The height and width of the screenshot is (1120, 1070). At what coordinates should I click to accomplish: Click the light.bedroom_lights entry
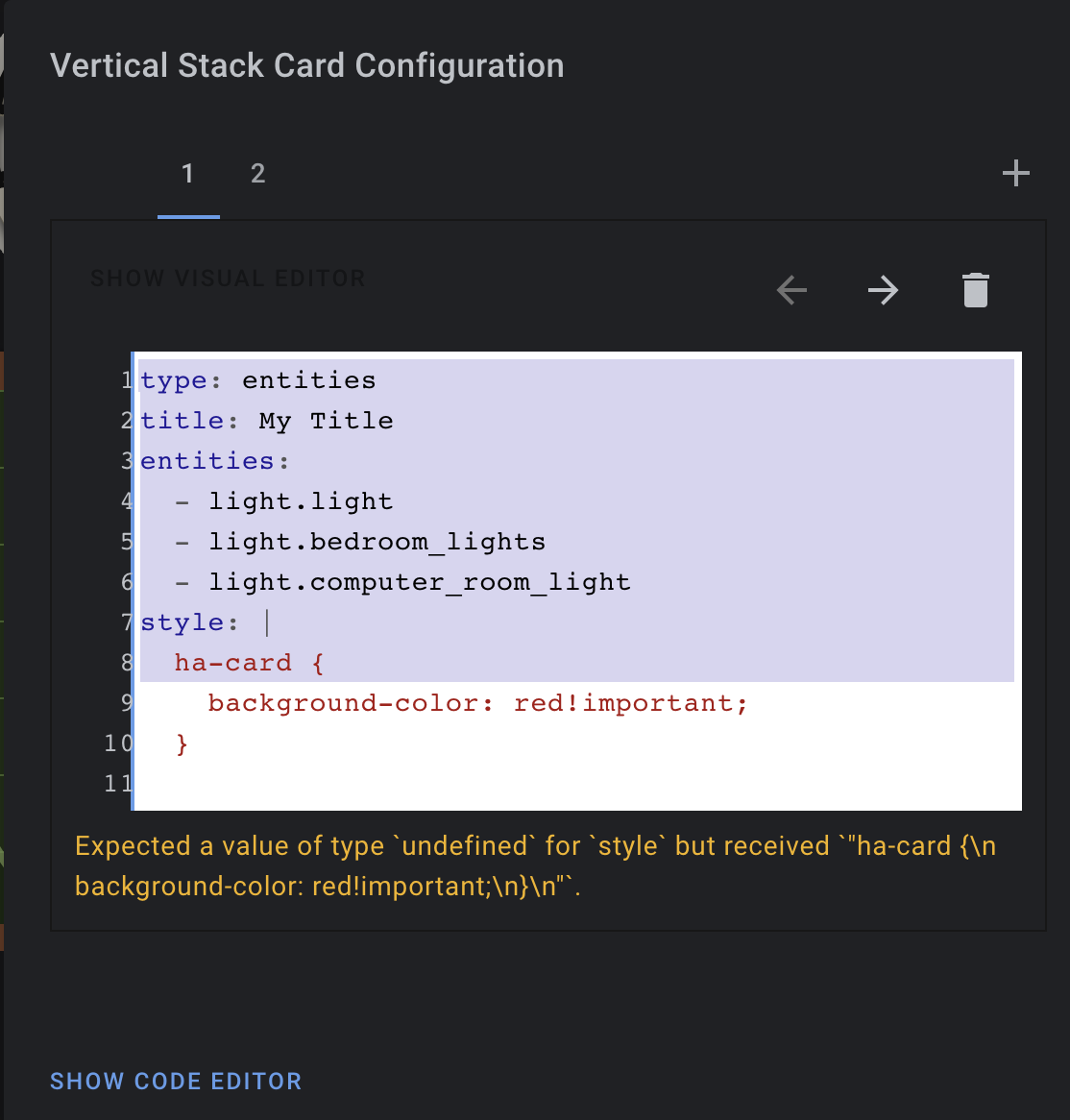coord(377,542)
